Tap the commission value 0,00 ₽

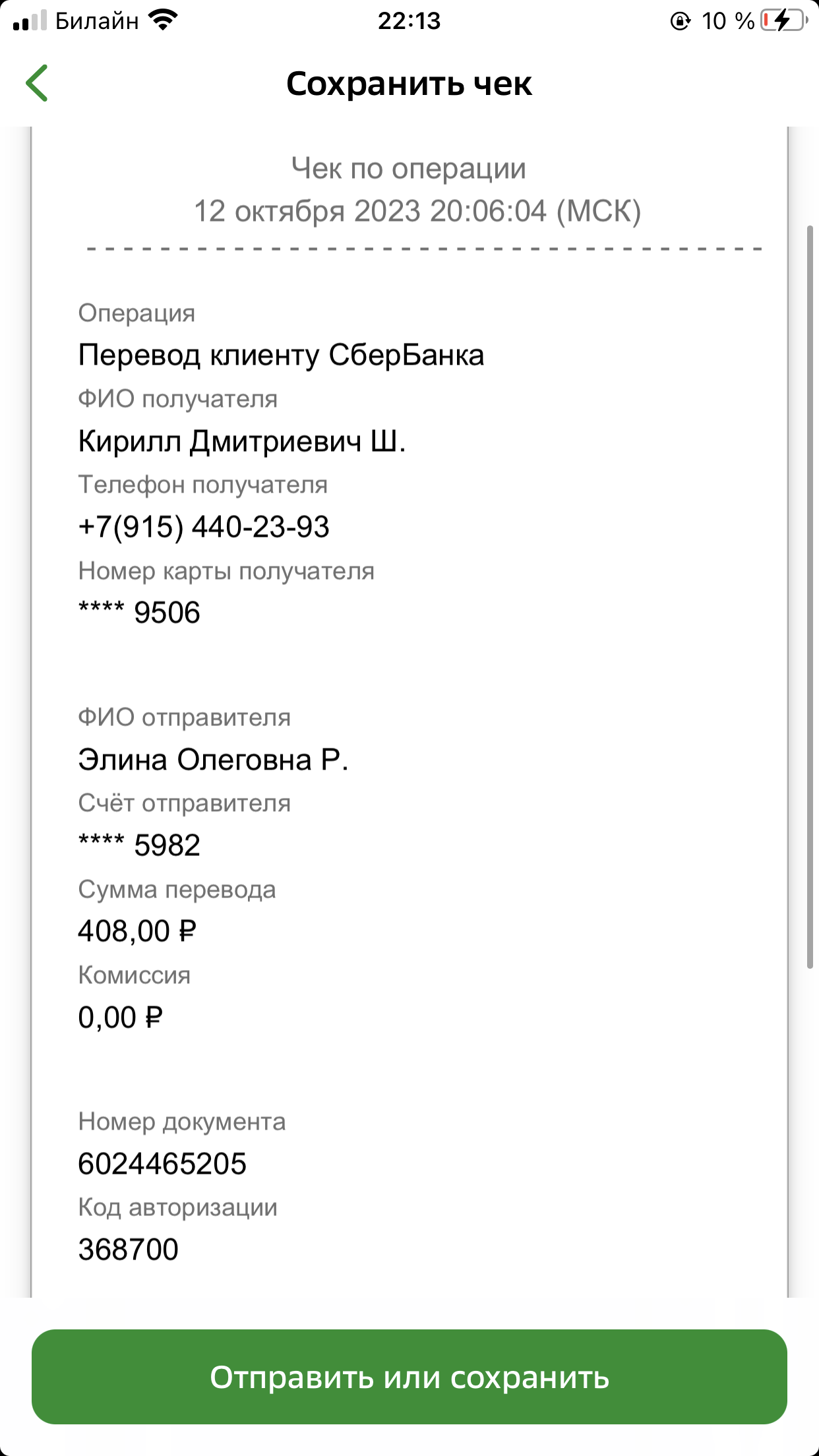click(x=120, y=1017)
